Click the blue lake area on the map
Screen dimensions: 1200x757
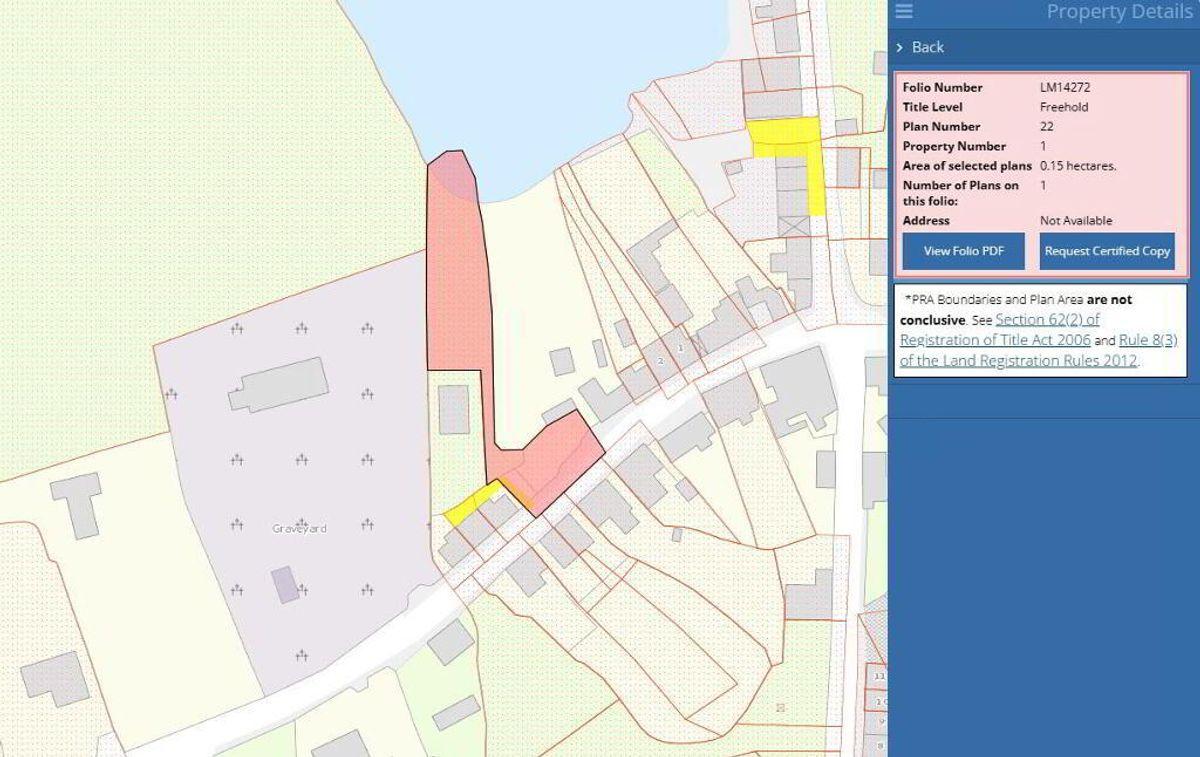pyautogui.click(x=540, y=80)
